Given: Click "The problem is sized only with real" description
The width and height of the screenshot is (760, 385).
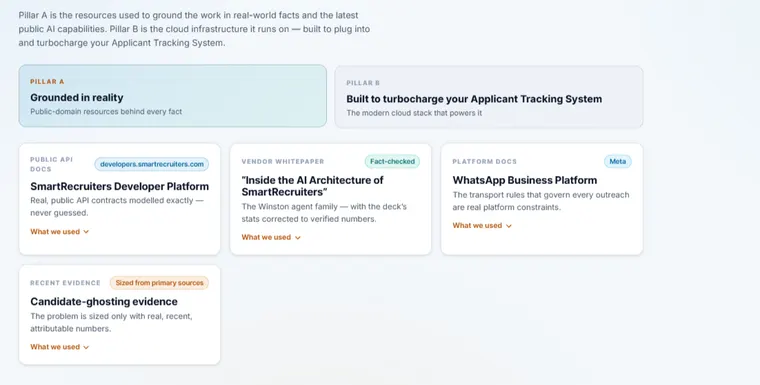Looking at the screenshot, I should pyautogui.click(x=111, y=322).
